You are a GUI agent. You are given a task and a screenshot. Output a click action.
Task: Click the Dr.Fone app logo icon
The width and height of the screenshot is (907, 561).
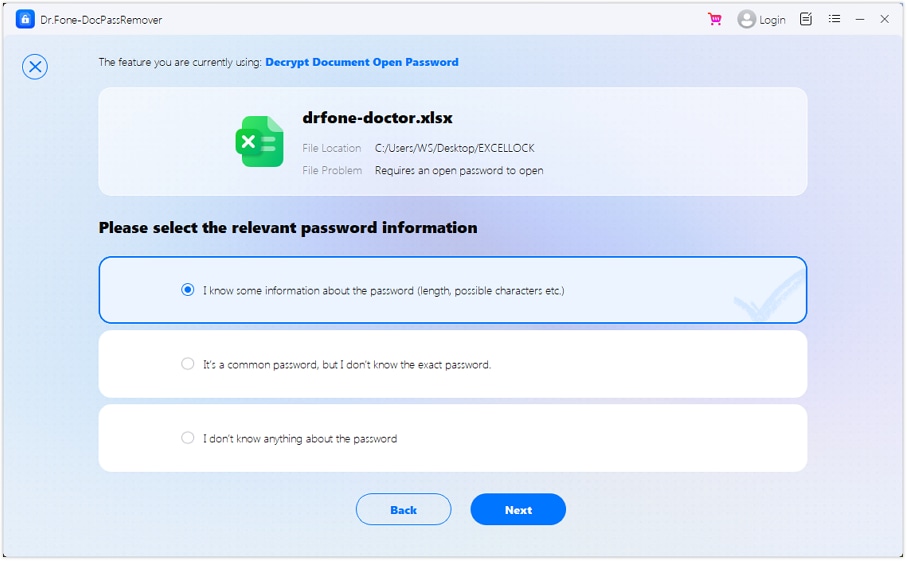coord(25,19)
